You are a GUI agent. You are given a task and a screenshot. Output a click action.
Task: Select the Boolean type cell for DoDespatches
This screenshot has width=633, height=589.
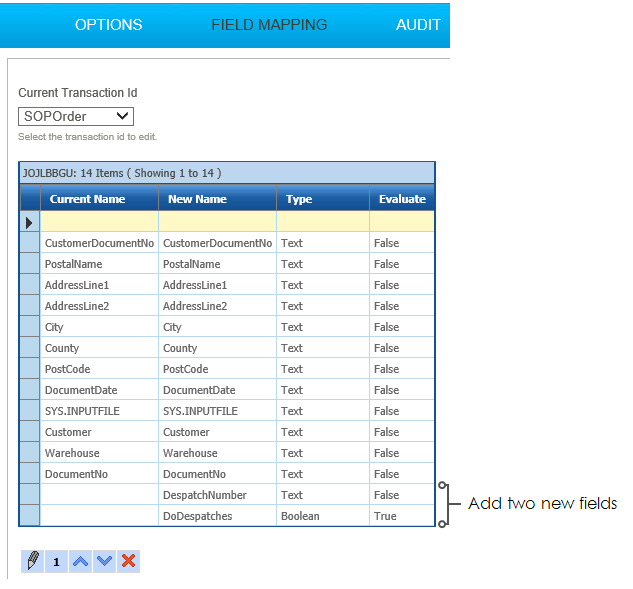point(300,516)
